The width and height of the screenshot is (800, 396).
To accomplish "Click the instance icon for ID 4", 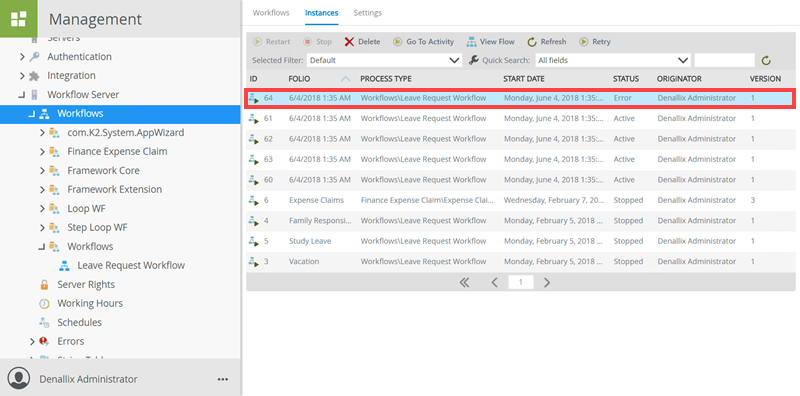I will pyautogui.click(x=254, y=220).
